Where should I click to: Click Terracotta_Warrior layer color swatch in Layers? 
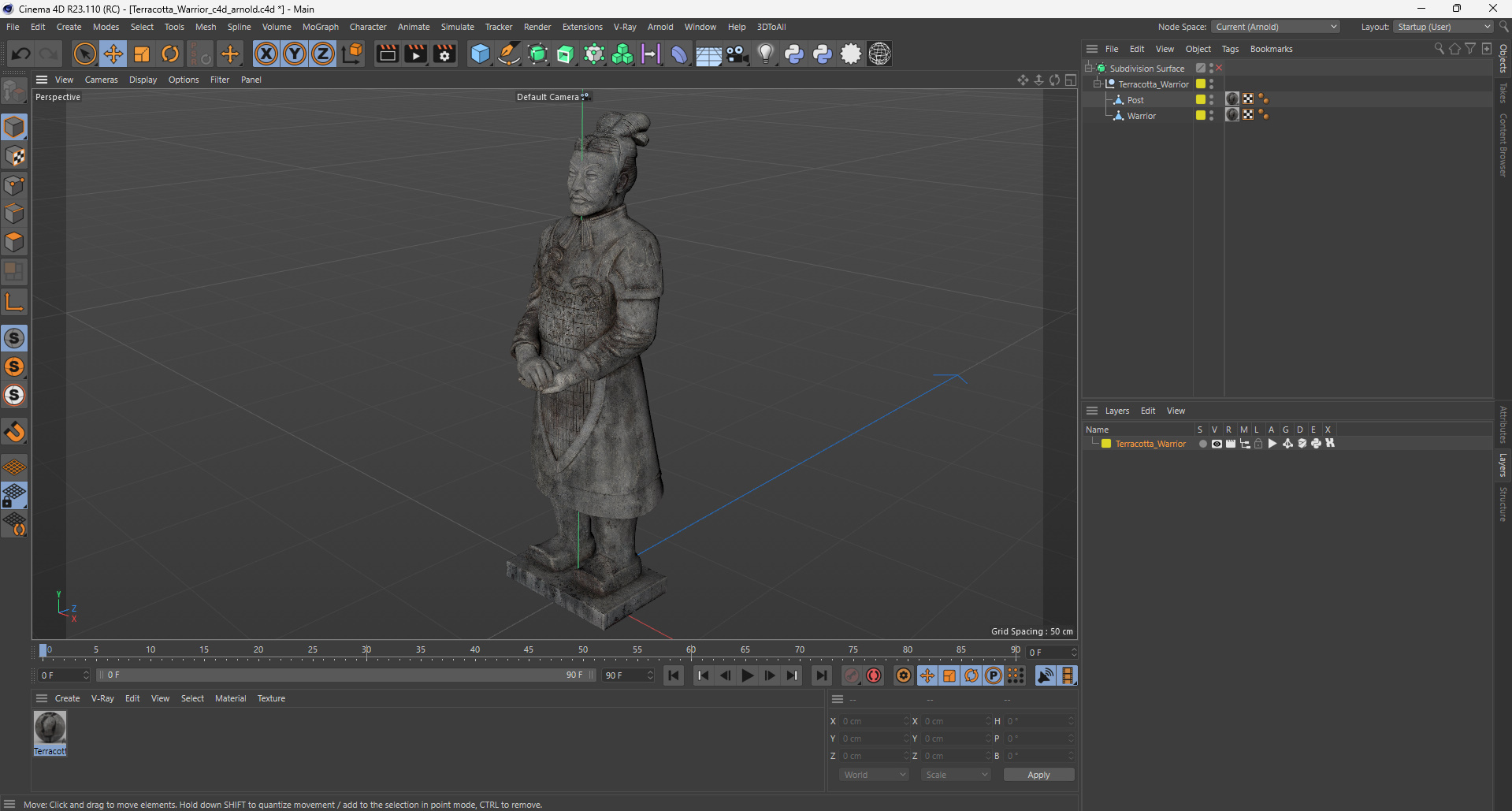tap(1106, 444)
